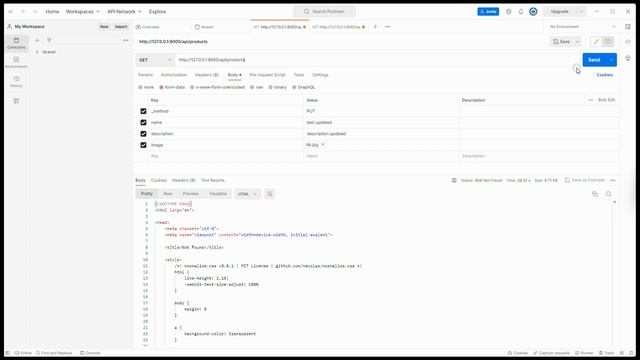Copy response using the copy icon
This screenshot has height=360, width=640.
595,194
